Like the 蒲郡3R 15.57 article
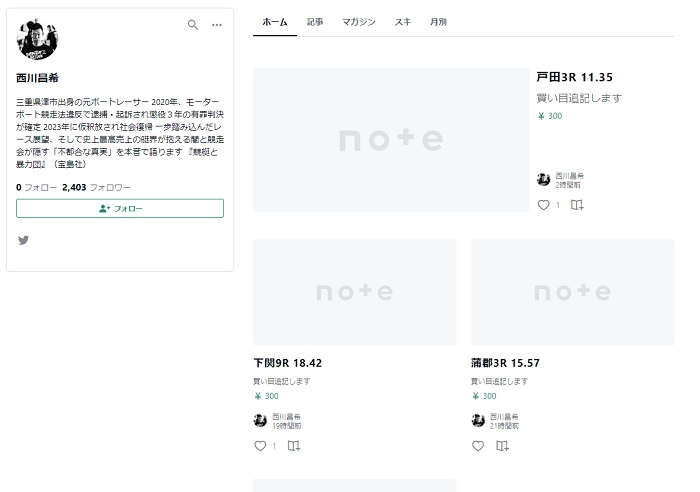The width and height of the screenshot is (700, 492). click(x=478, y=446)
